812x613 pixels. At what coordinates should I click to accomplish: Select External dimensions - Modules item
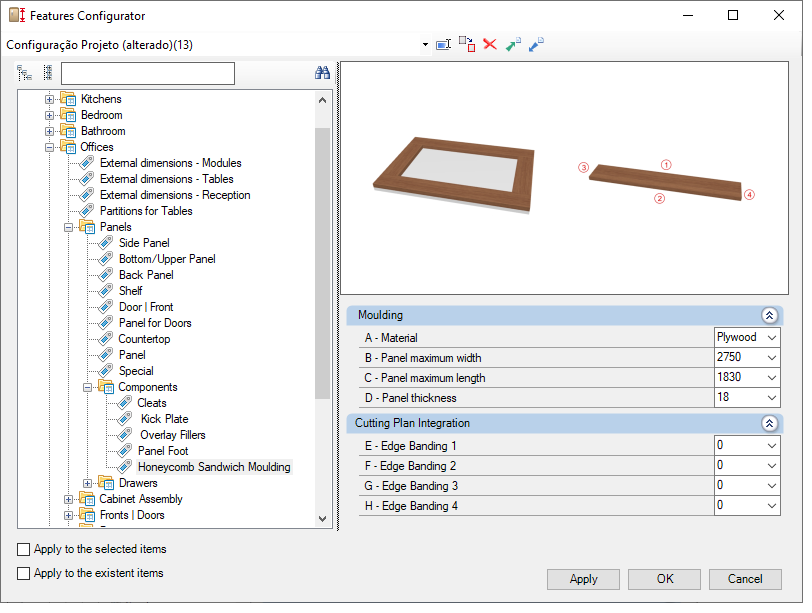coord(170,163)
